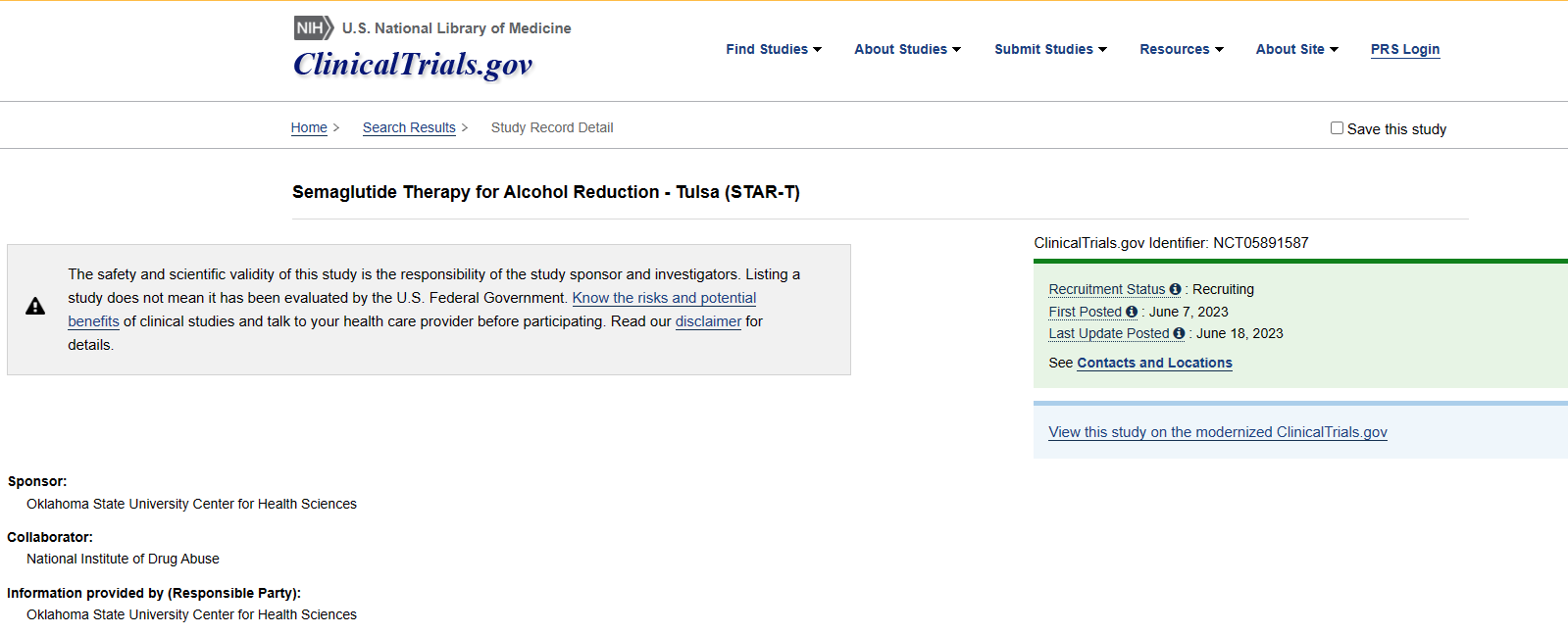Expand the Find Studies dropdown menu
The image size is (1568, 635).
tap(774, 49)
